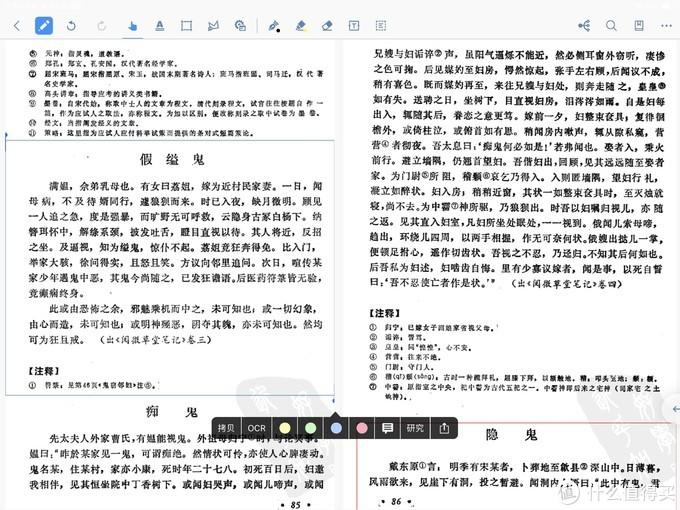Select the pen drawing tool
Viewport: 680px width, 510px height.
(274, 26)
